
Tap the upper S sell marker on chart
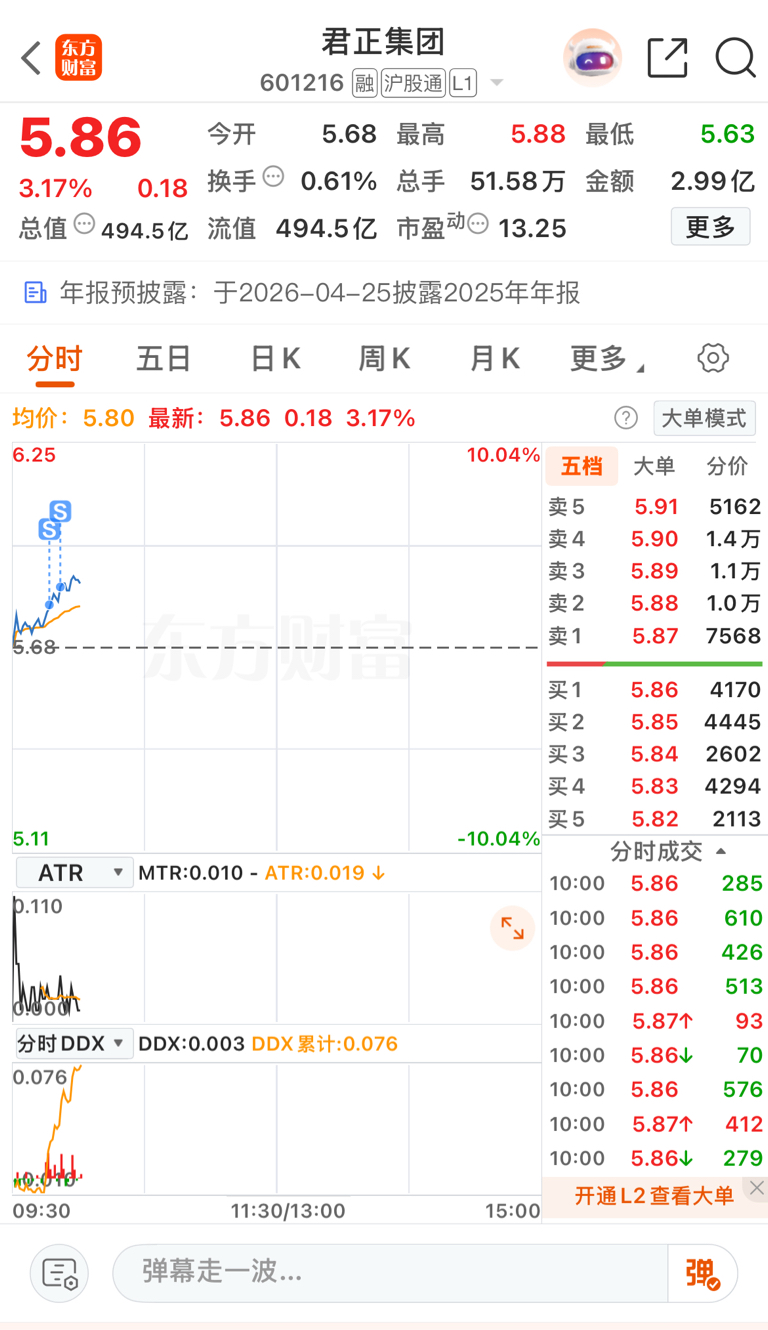click(x=60, y=512)
